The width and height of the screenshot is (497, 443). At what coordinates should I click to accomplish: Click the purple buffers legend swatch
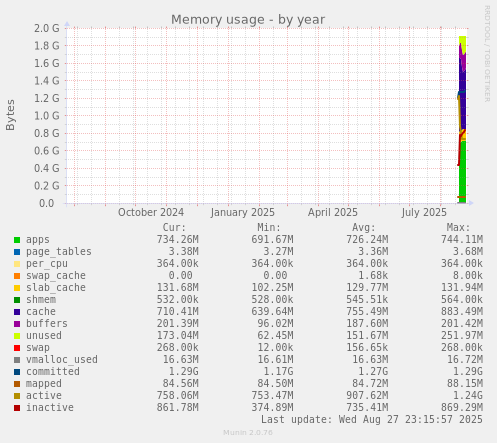click(x=17, y=324)
